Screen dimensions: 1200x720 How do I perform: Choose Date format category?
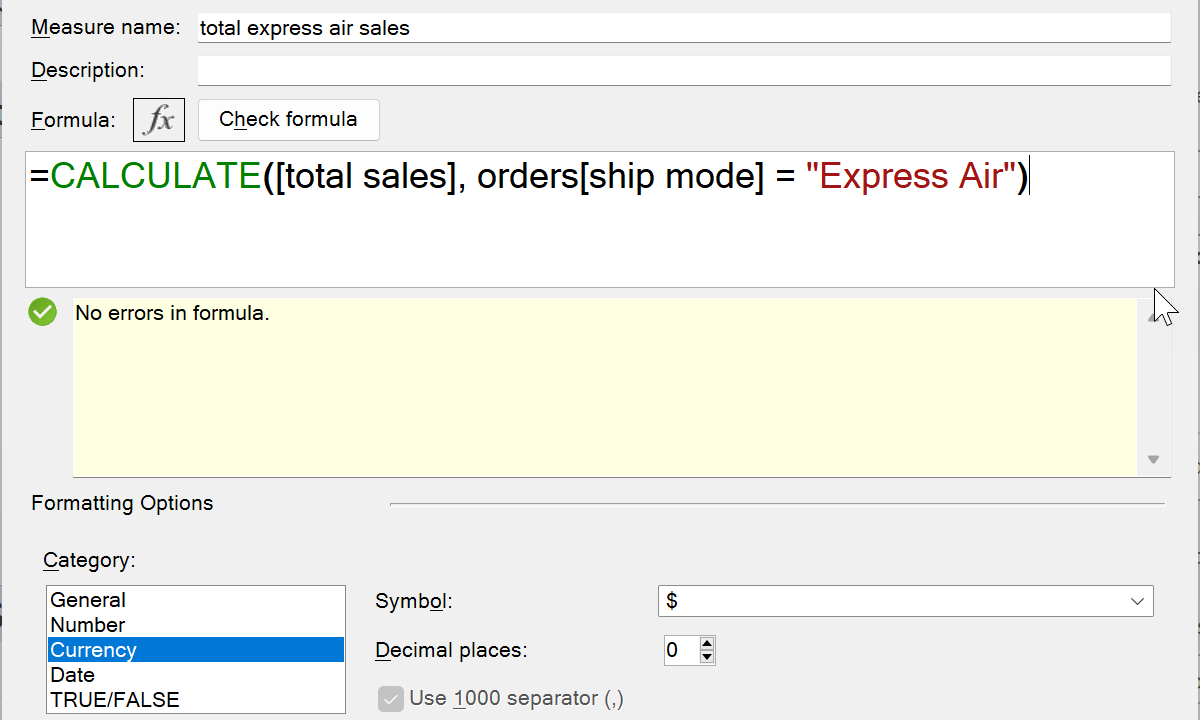click(x=73, y=675)
